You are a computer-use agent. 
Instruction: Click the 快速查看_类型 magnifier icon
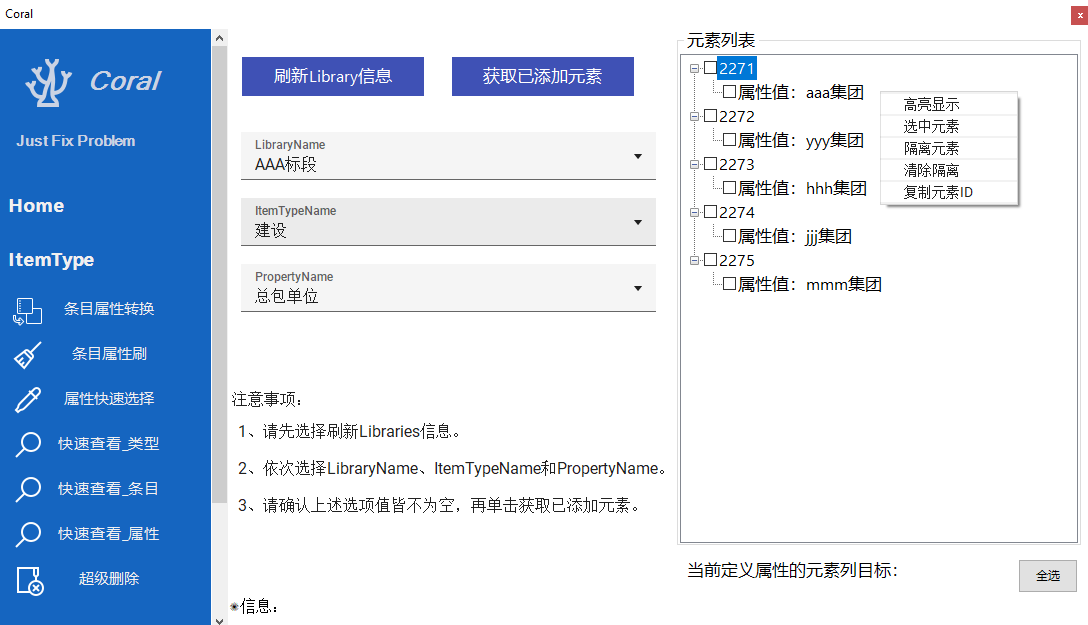coord(27,444)
